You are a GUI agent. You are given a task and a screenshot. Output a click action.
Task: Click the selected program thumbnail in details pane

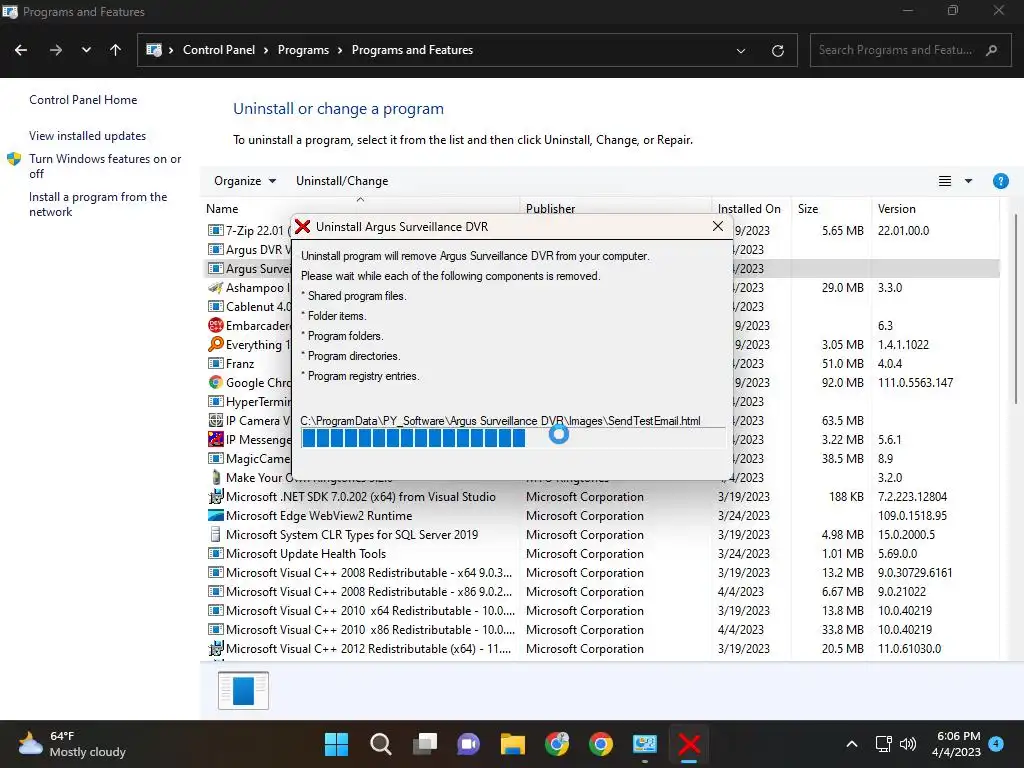(x=243, y=690)
